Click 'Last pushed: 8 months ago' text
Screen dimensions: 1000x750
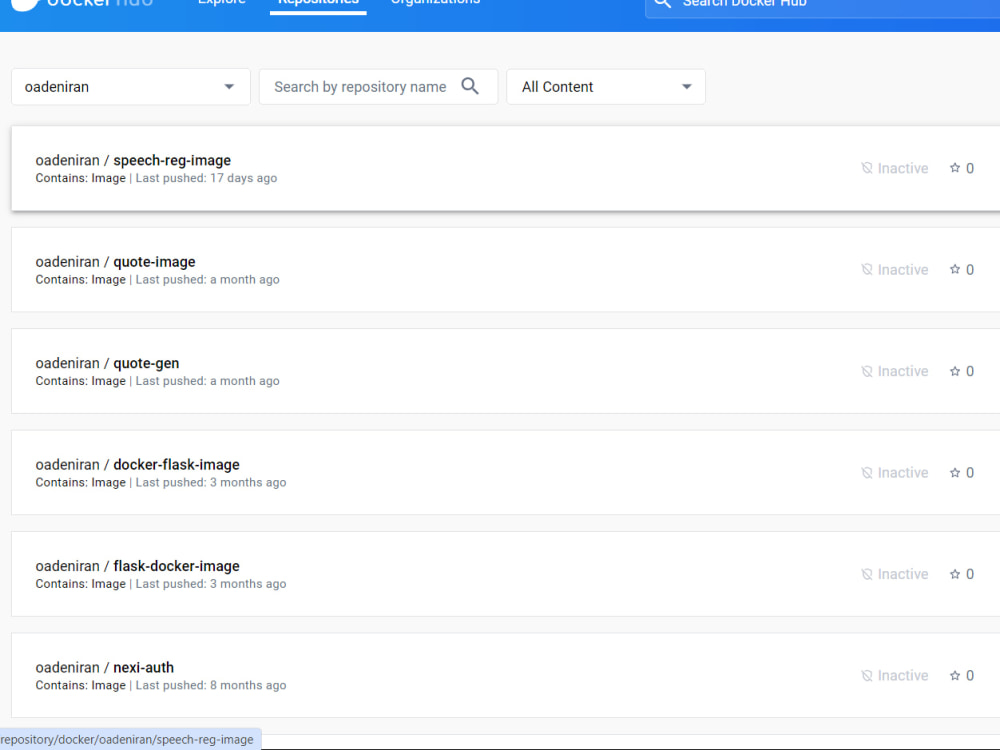[211, 685]
